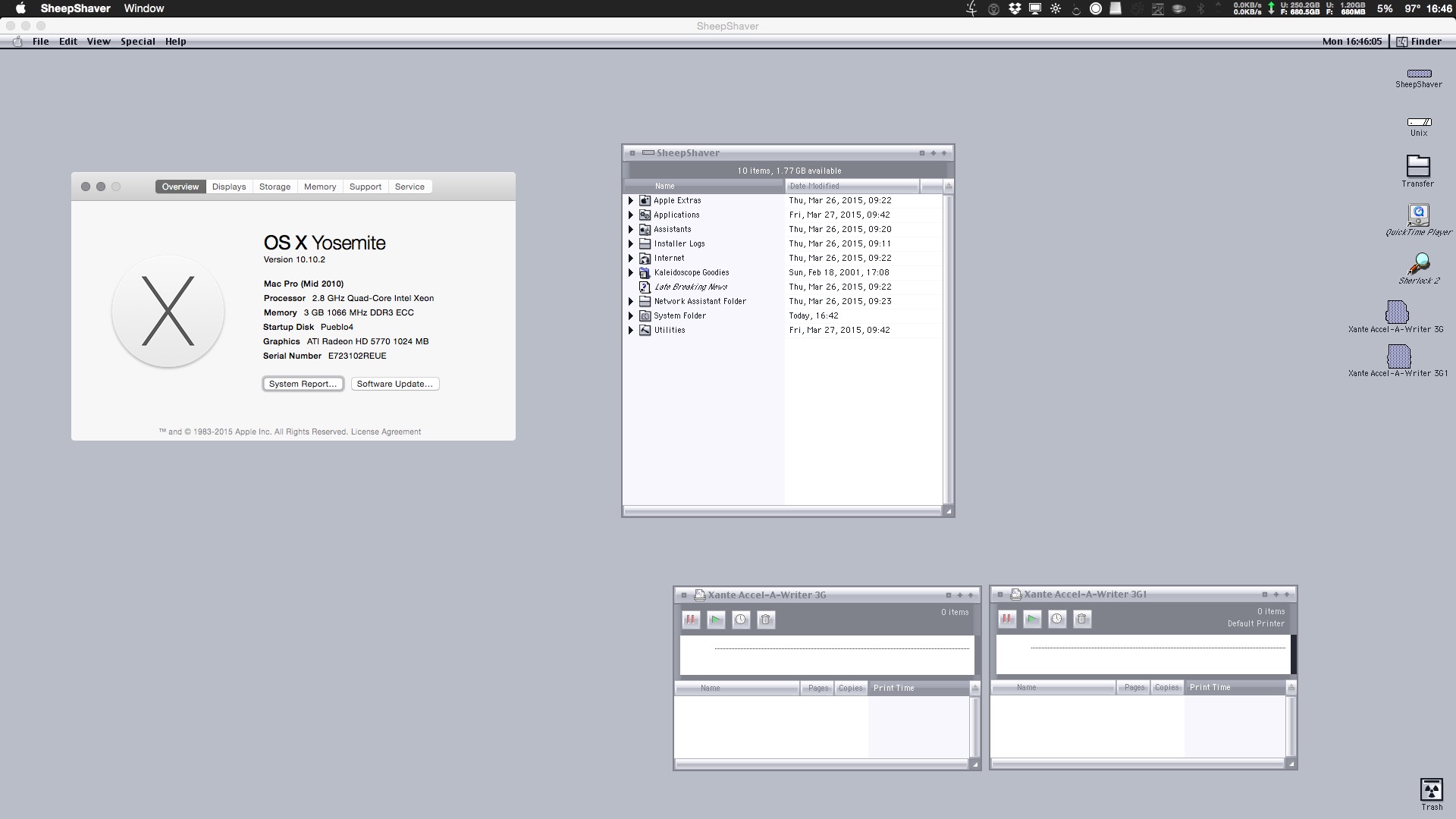Toggle sort order button in SheepShaver list window

pyautogui.click(x=948, y=186)
